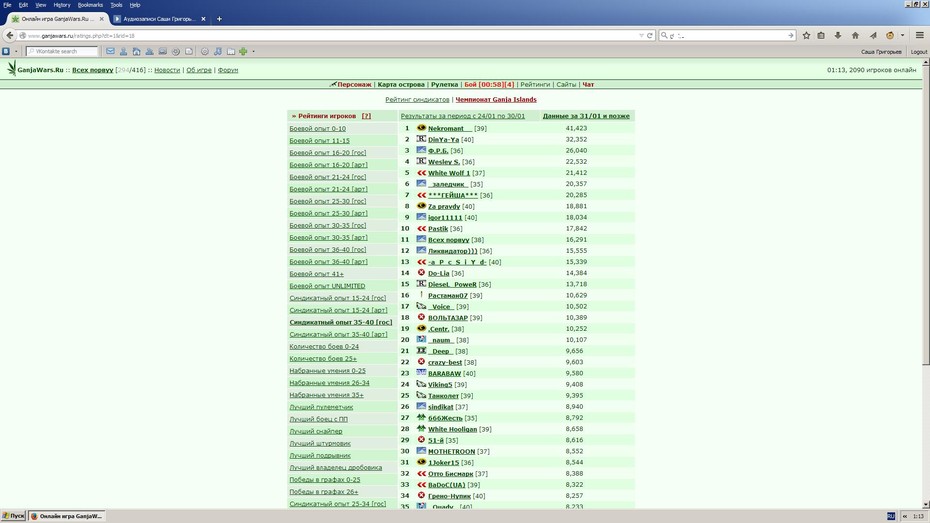
Task: Open the Персонаж link in game menu
Action: 354,85
